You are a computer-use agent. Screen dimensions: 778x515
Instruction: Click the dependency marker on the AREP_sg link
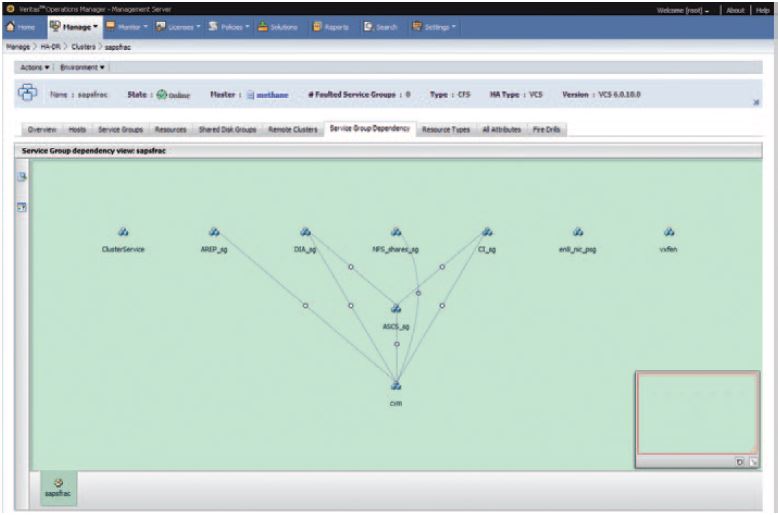tap(306, 306)
